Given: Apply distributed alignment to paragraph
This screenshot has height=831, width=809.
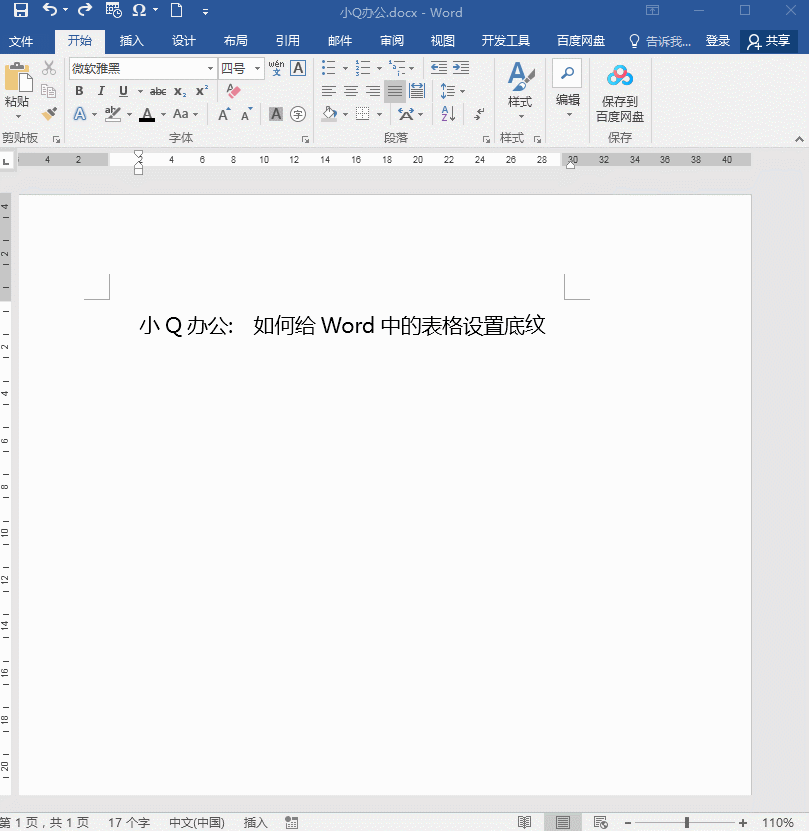Looking at the screenshot, I should (x=417, y=91).
